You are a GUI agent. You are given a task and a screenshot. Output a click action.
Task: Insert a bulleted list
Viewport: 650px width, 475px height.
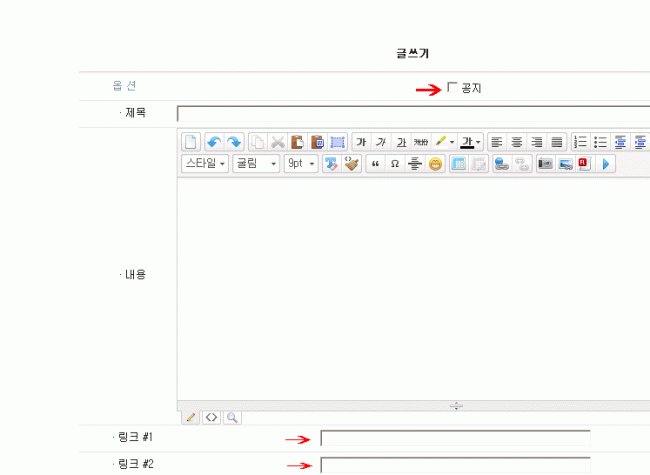[x=600, y=142]
